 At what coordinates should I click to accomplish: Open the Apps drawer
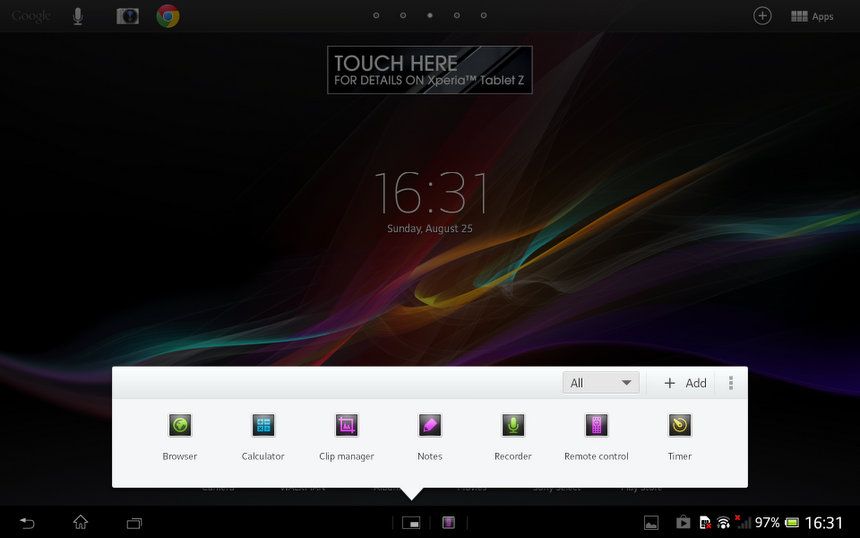812,16
